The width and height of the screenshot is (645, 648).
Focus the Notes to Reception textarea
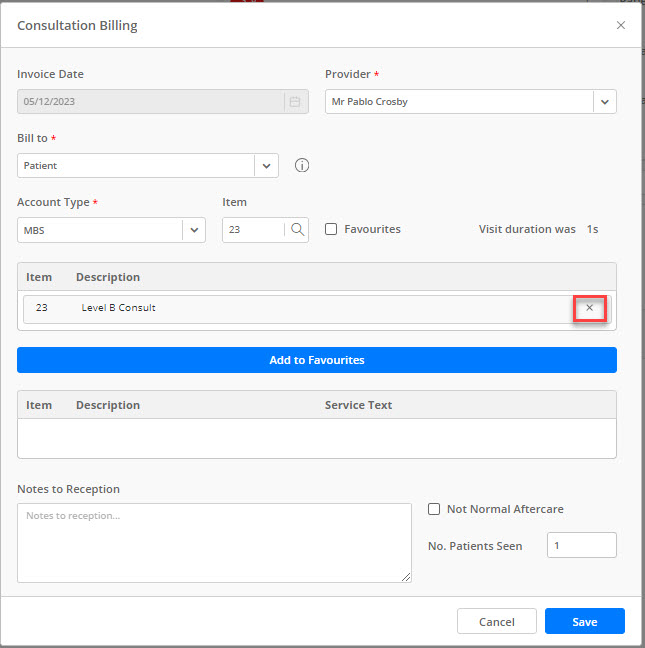pyautogui.click(x=214, y=543)
